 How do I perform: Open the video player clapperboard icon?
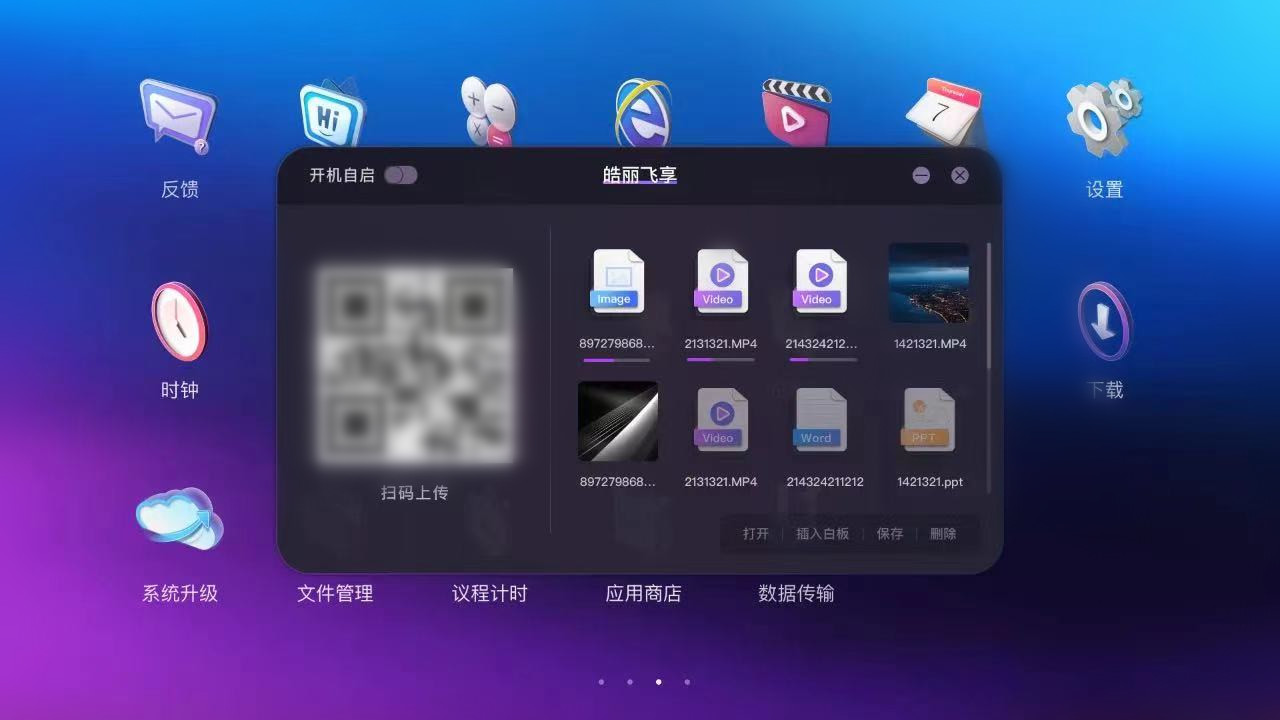point(796,112)
